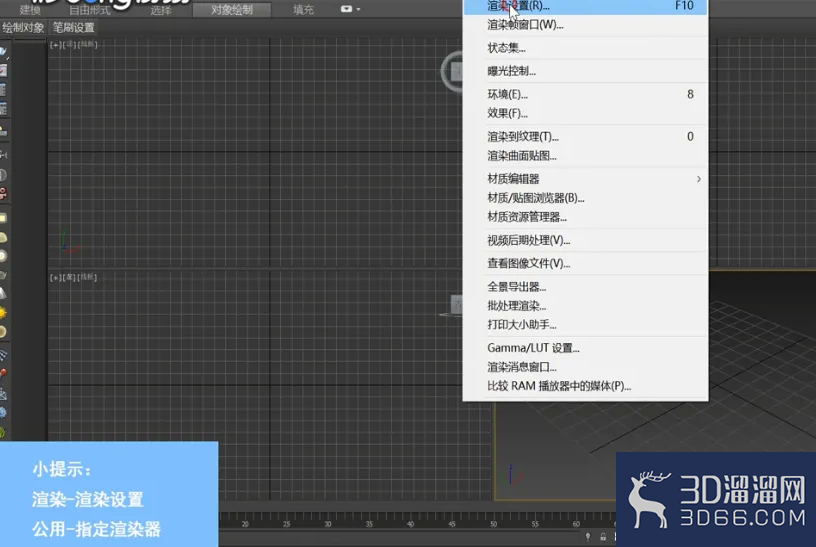Viewport: 816px width, 547px height.
Task: Click [+] label of the lower-left viewport
Action: [55, 278]
